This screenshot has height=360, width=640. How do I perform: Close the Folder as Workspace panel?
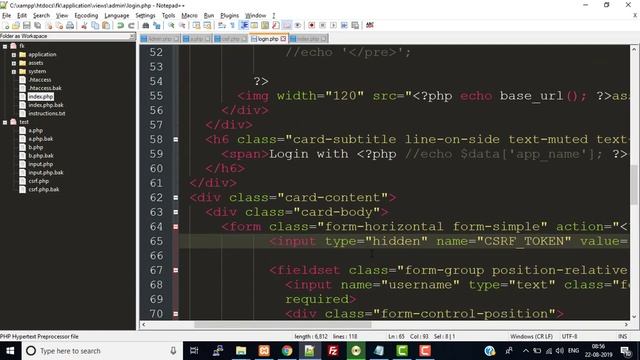132,36
